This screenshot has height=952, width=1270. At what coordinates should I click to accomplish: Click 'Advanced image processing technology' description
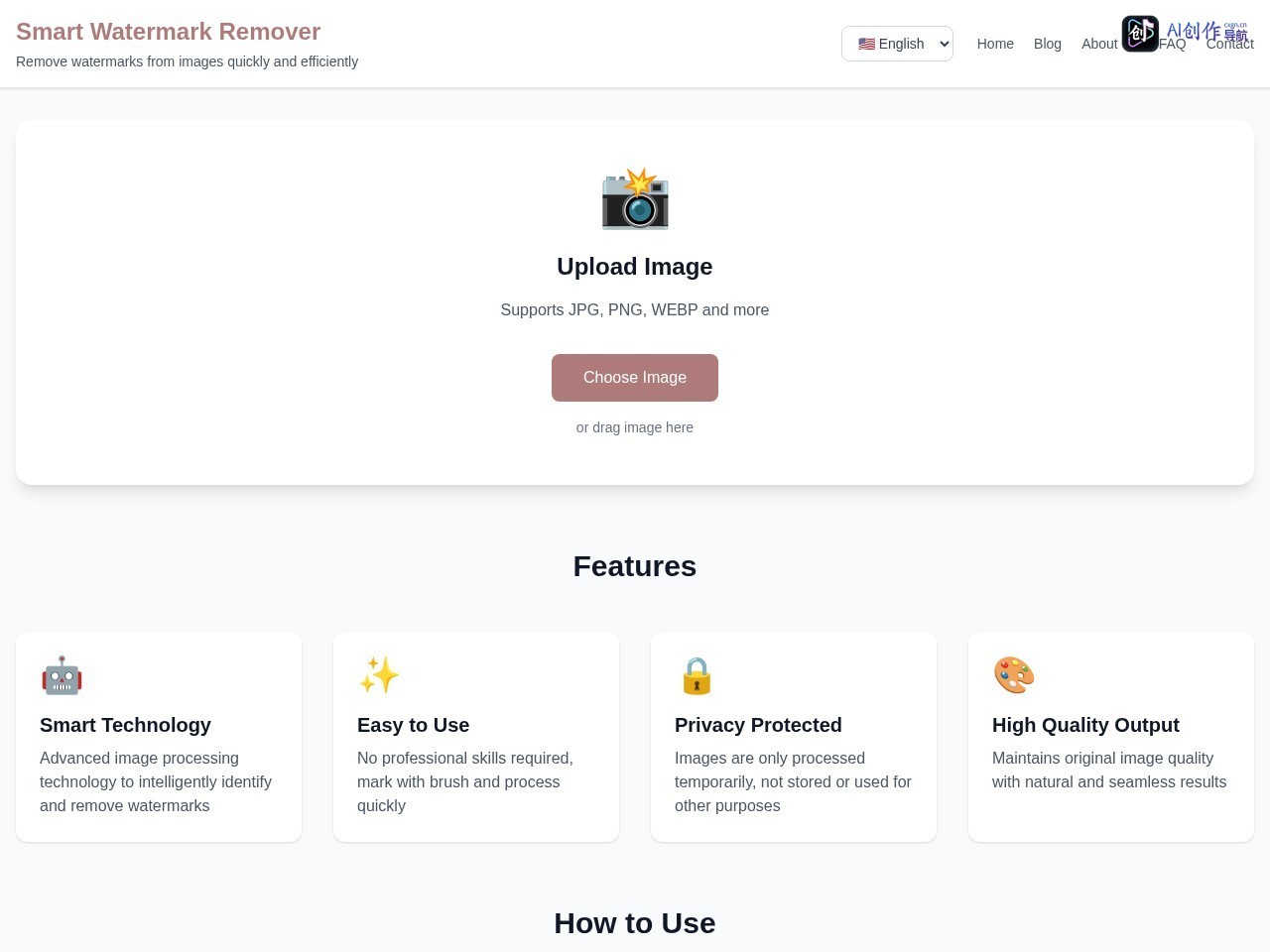click(x=156, y=781)
